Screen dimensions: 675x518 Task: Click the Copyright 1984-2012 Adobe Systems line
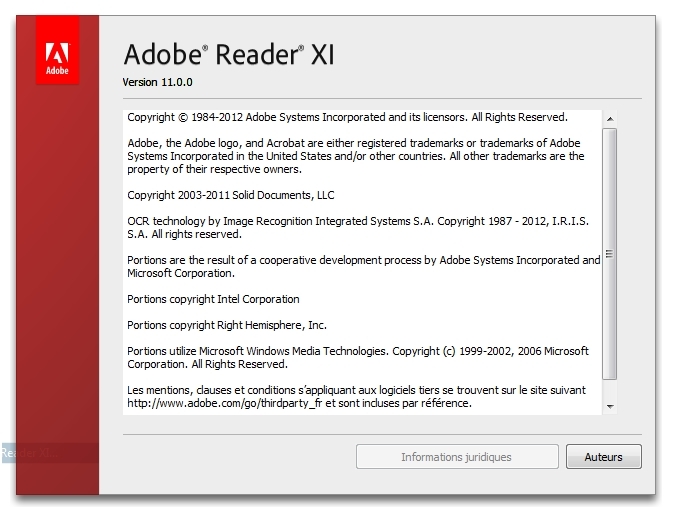point(347,117)
